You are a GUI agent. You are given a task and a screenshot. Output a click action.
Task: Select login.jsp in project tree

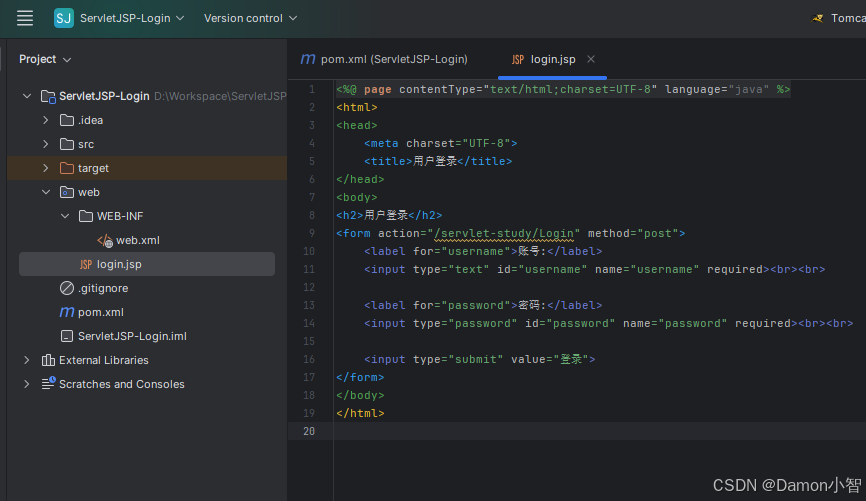[147, 264]
